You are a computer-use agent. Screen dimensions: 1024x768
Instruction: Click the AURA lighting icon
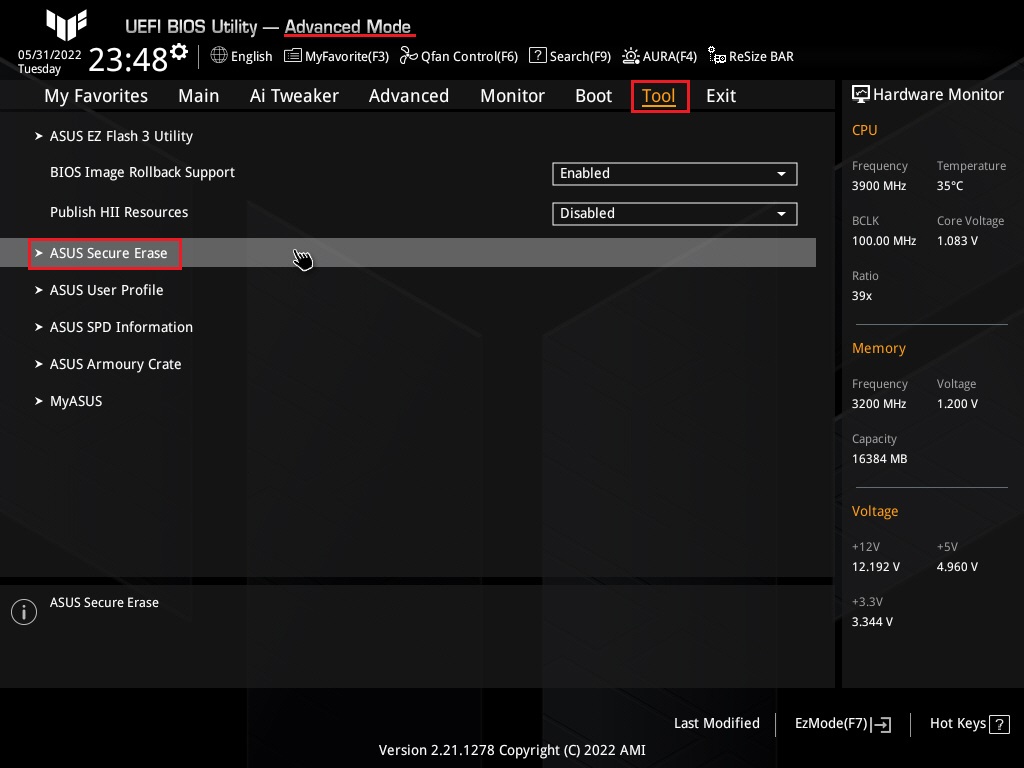(x=631, y=56)
